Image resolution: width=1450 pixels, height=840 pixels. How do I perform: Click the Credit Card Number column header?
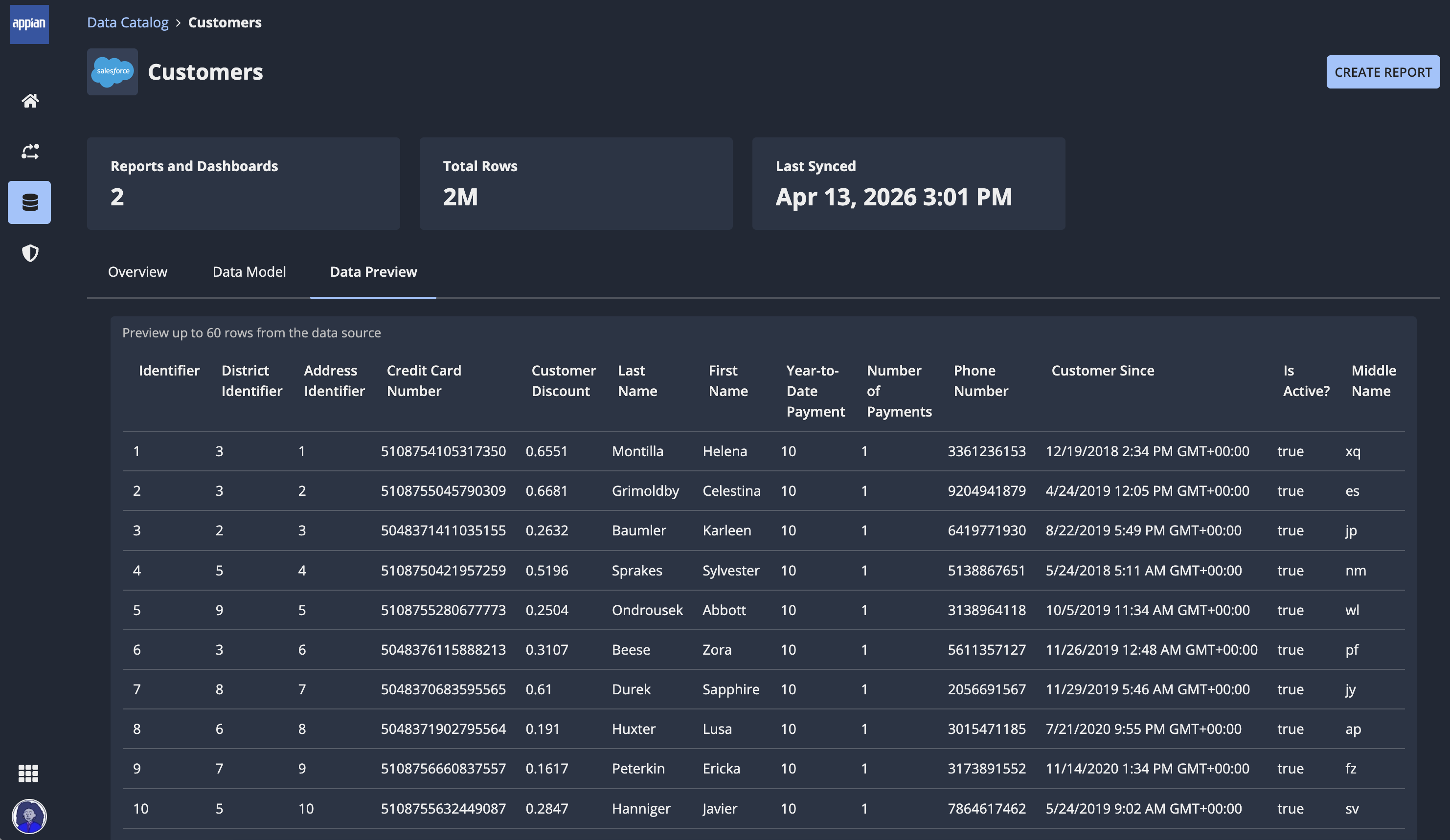(x=424, y=380)
